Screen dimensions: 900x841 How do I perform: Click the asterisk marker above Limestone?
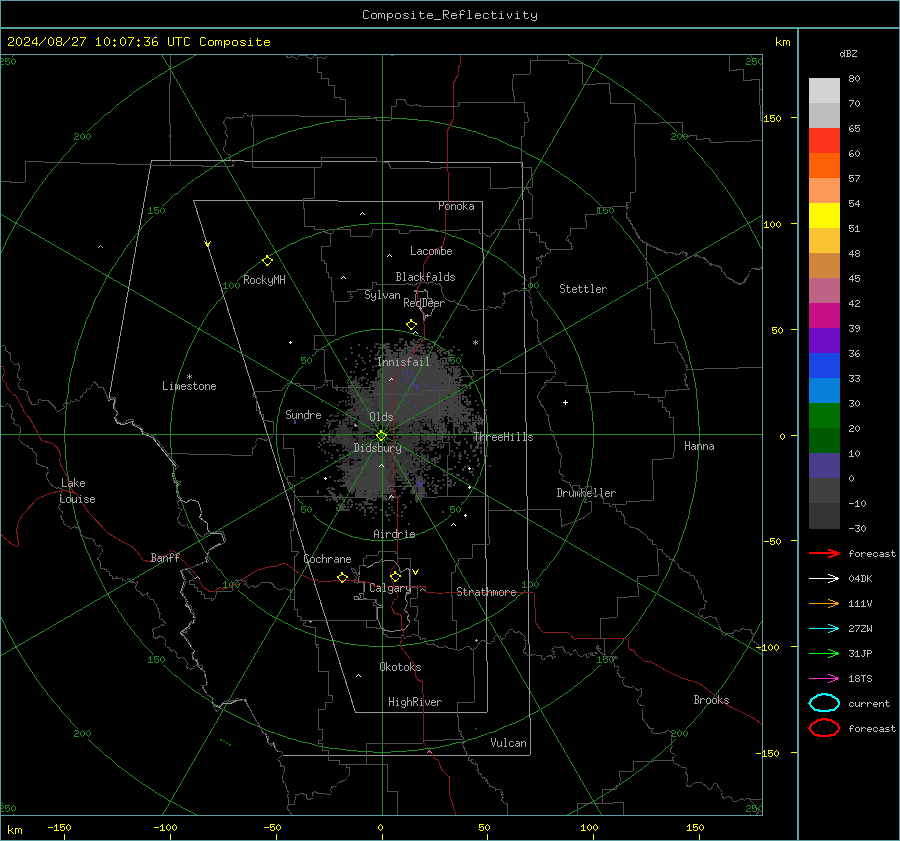[189, 377]
